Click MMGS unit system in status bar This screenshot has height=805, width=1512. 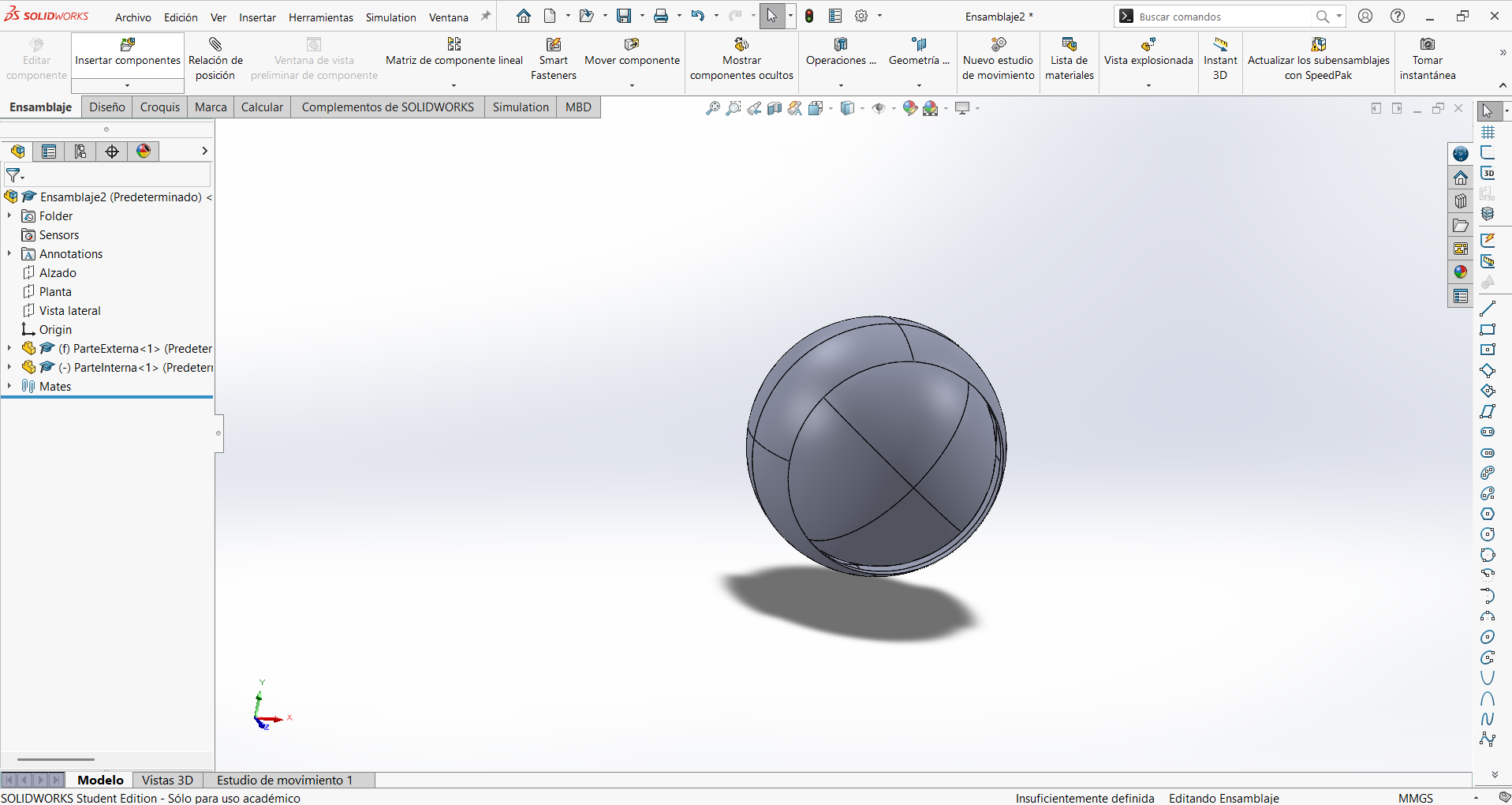tap(1415, 798)
